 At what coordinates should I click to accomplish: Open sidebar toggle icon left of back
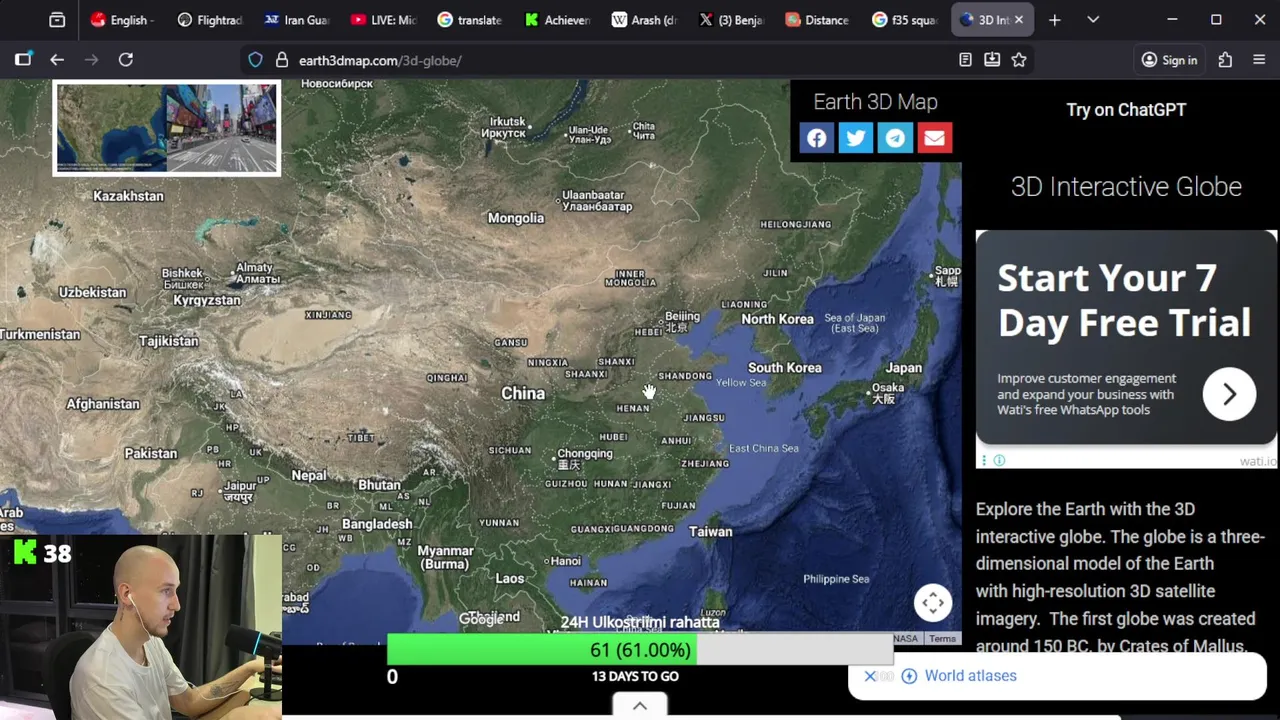pos(23,60)
